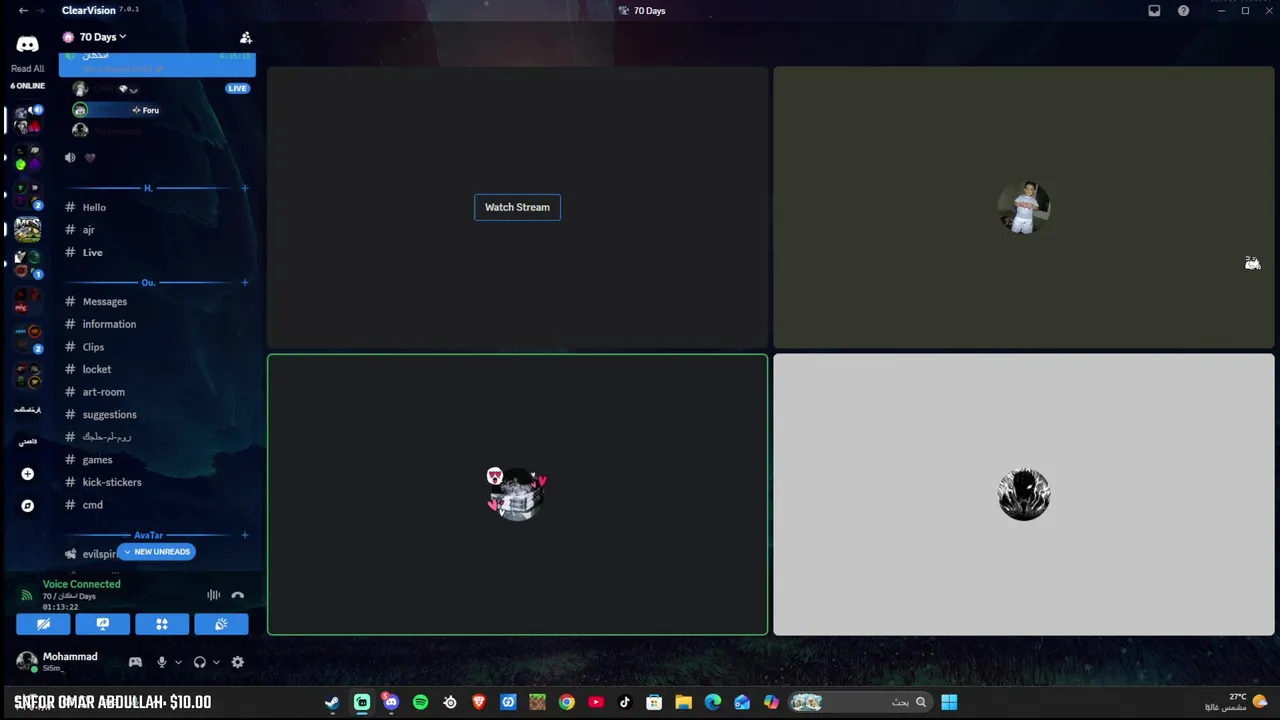Image resolution: width=1280 pixels, height=720 pixels.
Task: Open the inbox icon in title bar
Action: click(1154, 10)
